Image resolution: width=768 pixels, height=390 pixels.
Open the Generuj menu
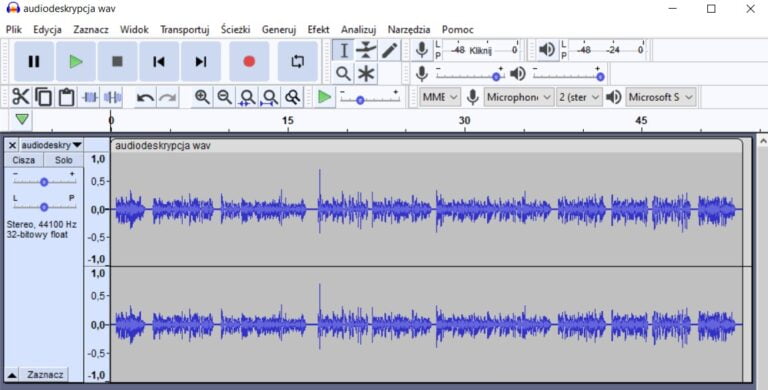point(279,30)
